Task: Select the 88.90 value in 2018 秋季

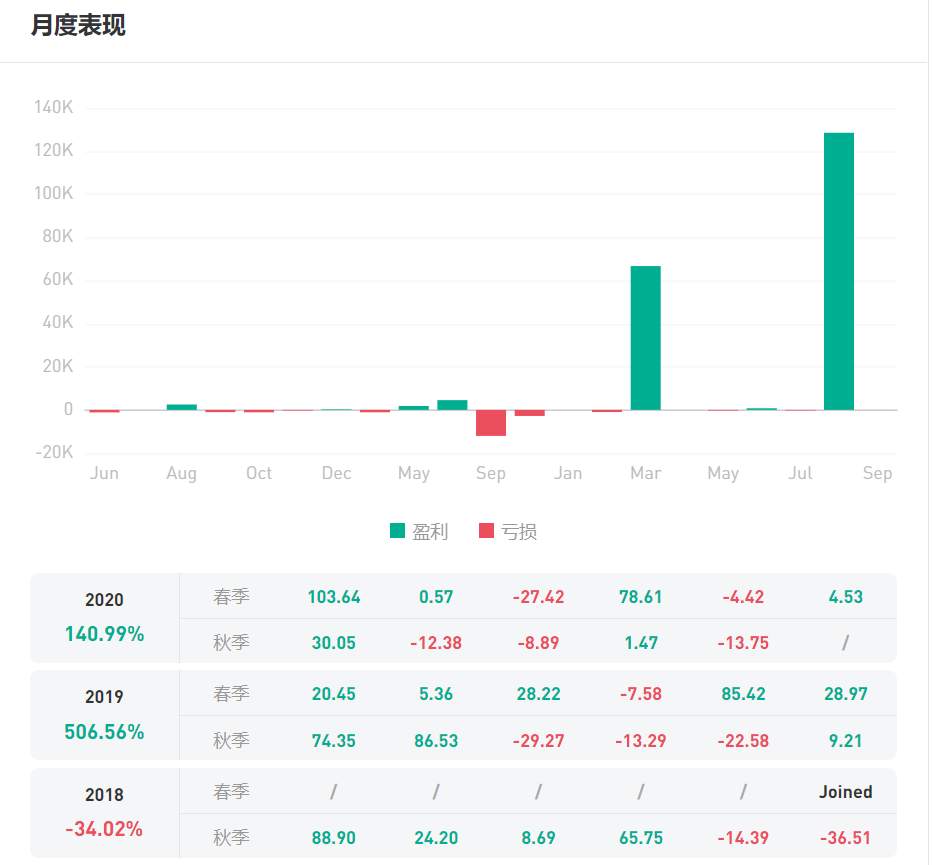Action: (334, 838)
